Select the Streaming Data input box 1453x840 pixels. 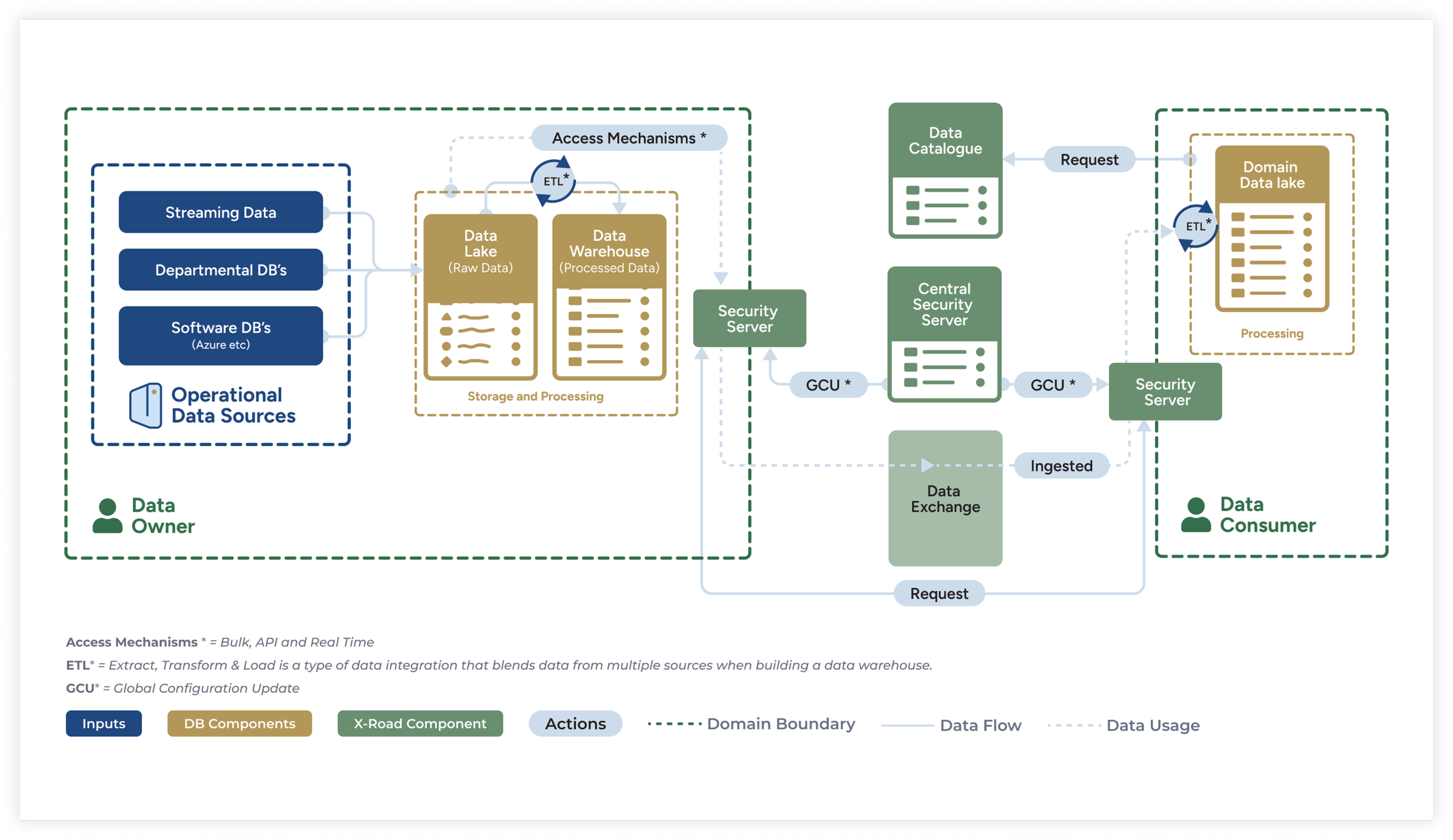point(220,212)
